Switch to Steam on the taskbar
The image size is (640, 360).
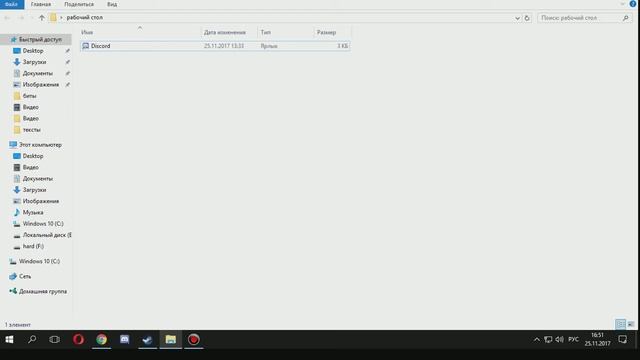coord(147,340)
